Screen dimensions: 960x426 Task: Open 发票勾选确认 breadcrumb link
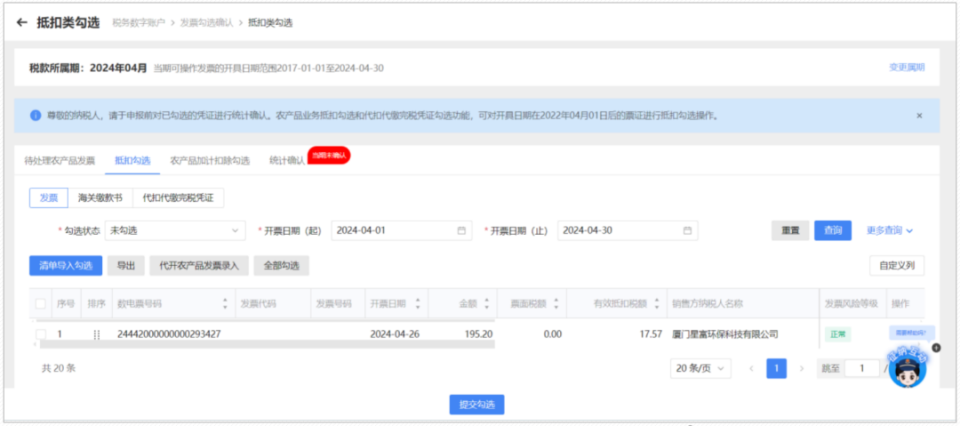pos(206,23)
